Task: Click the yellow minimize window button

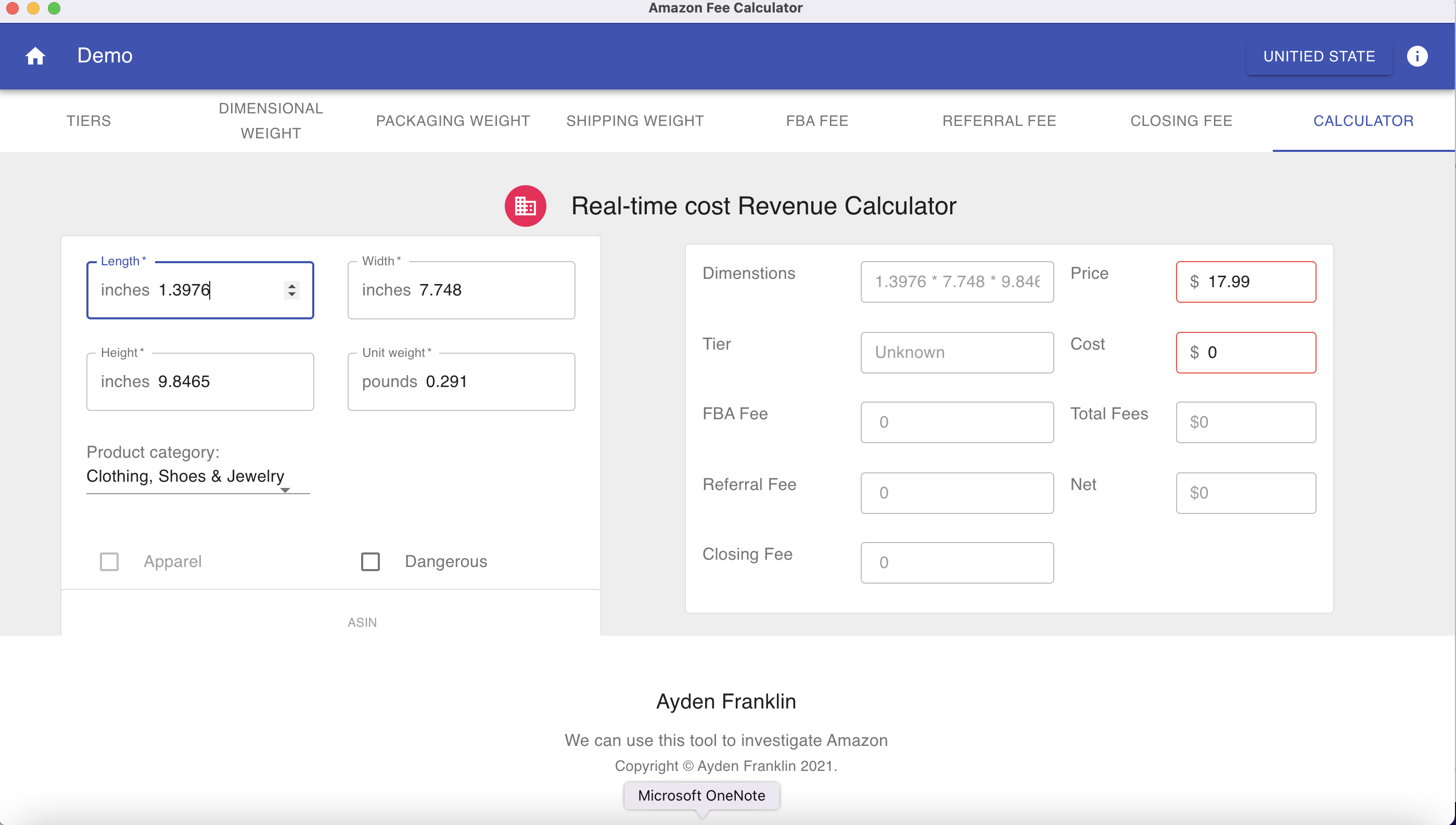Action: point(33,8)
